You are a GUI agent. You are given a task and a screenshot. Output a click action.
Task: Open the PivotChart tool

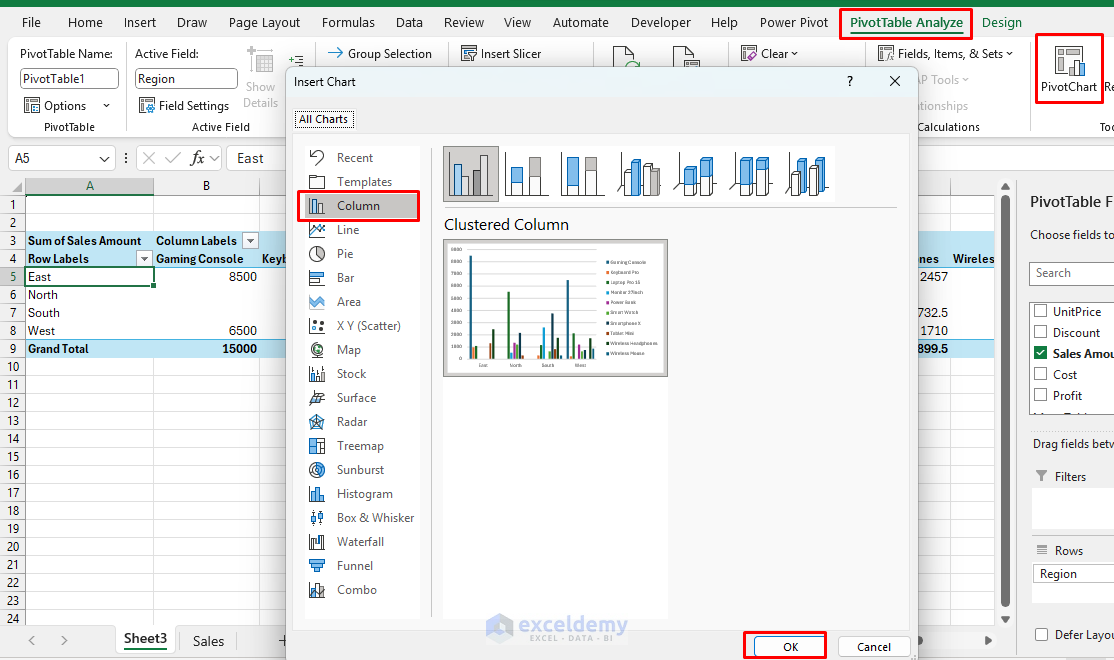tap(1068, 68)
